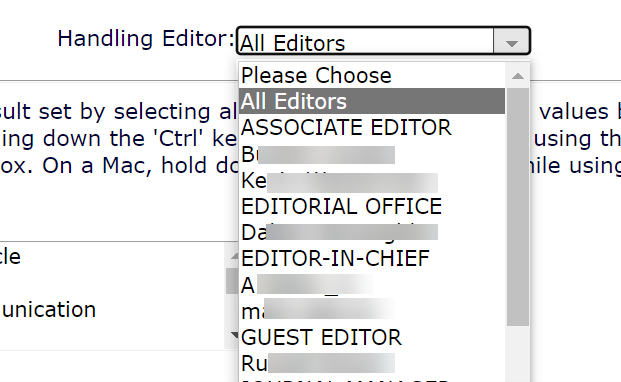Click the scrollbar track below thumb
Image resolution: width=621 pixels, height=382 pixels.
[518, 354]
